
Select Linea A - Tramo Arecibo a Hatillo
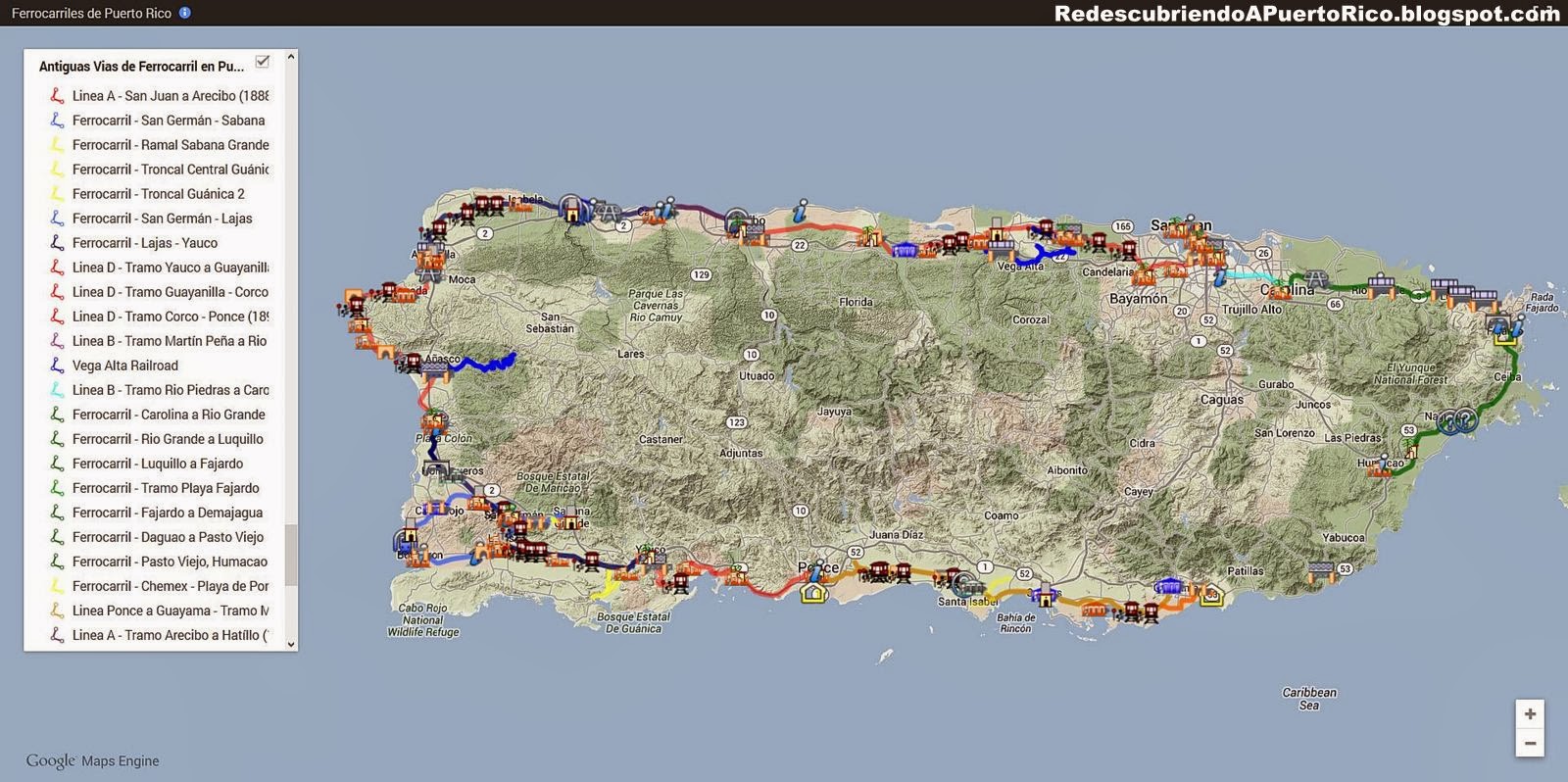click(x=170, y=635)
